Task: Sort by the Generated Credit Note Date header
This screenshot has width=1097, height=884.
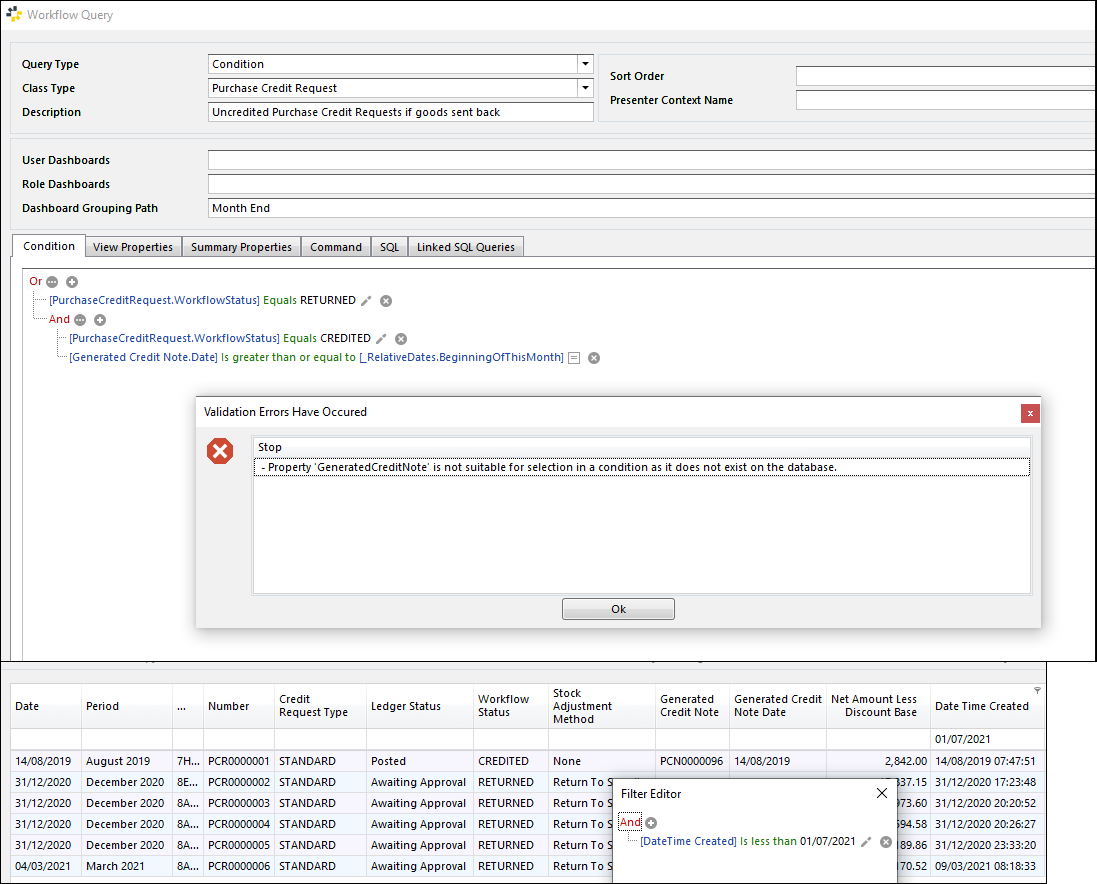Action: 777,706
